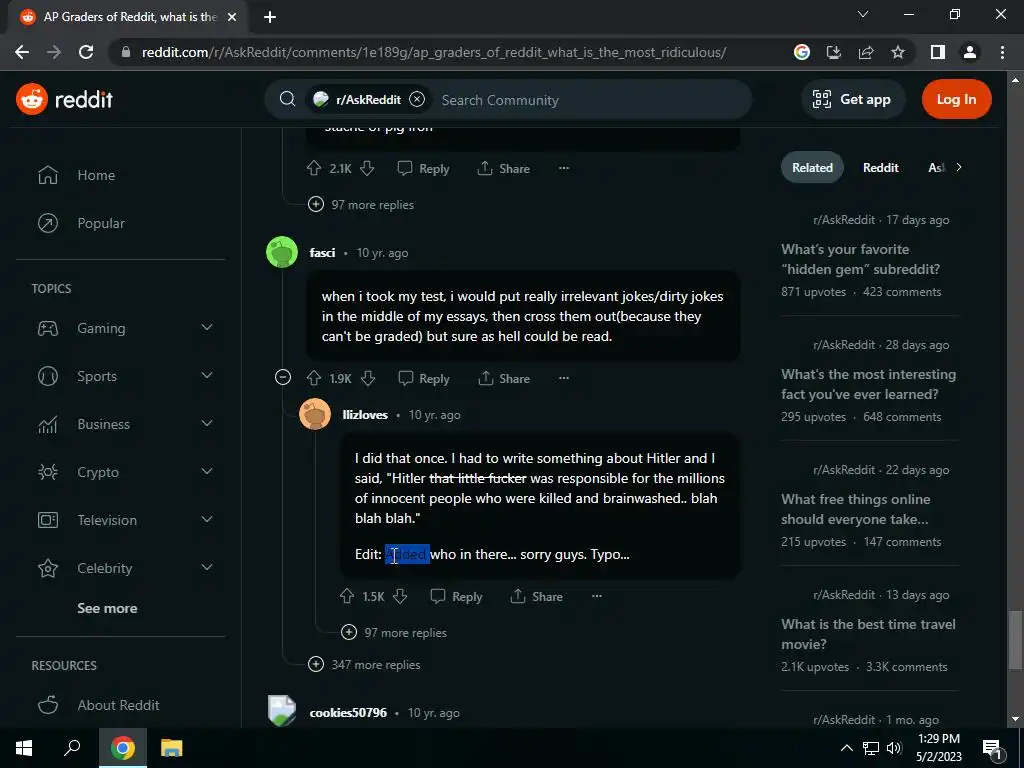Screen dimensions: 1024x768
Task: Select the Reddit tab in right panel
Action: click(x=880, y=167)
